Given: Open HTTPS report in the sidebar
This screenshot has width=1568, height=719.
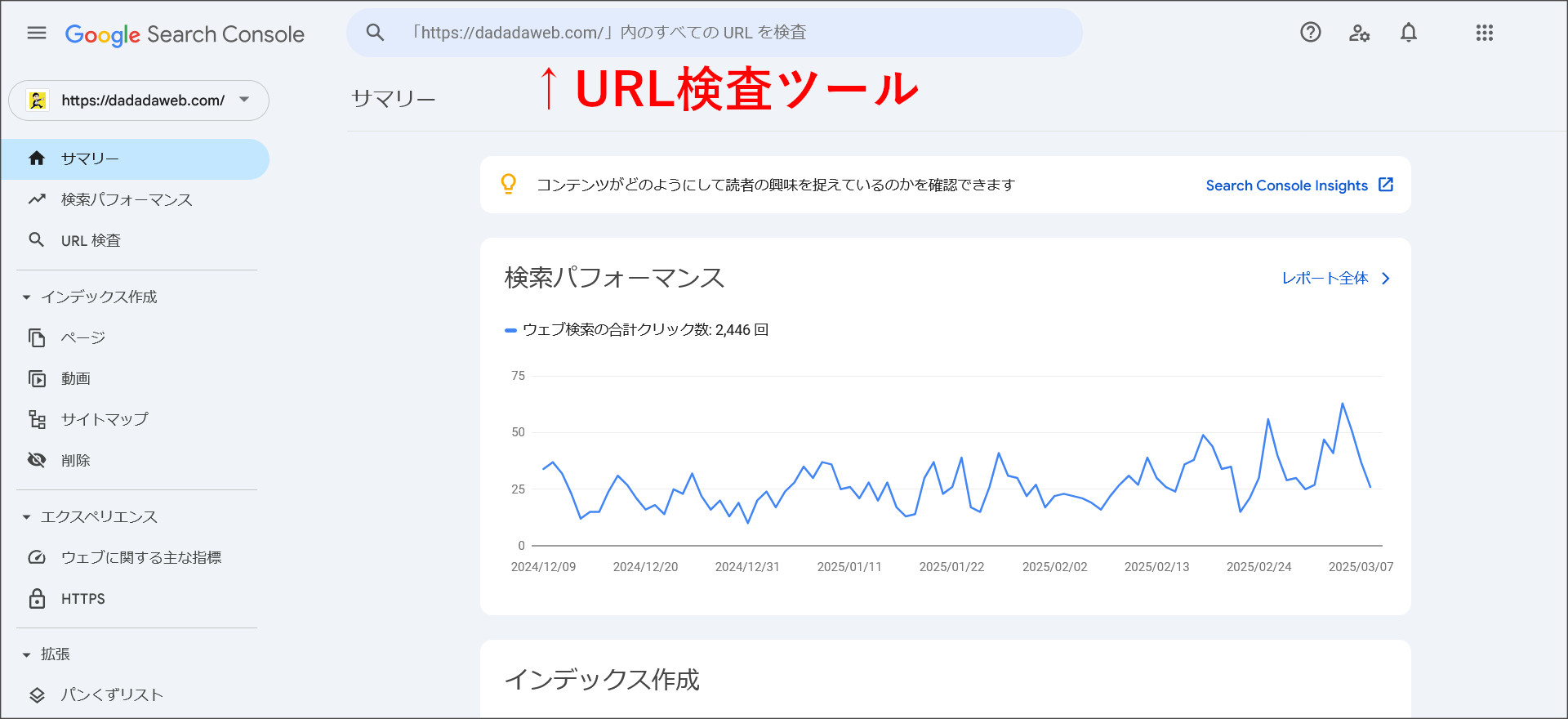Looking at the screenshot, I should pyautogui.click(x=135, y=598).
